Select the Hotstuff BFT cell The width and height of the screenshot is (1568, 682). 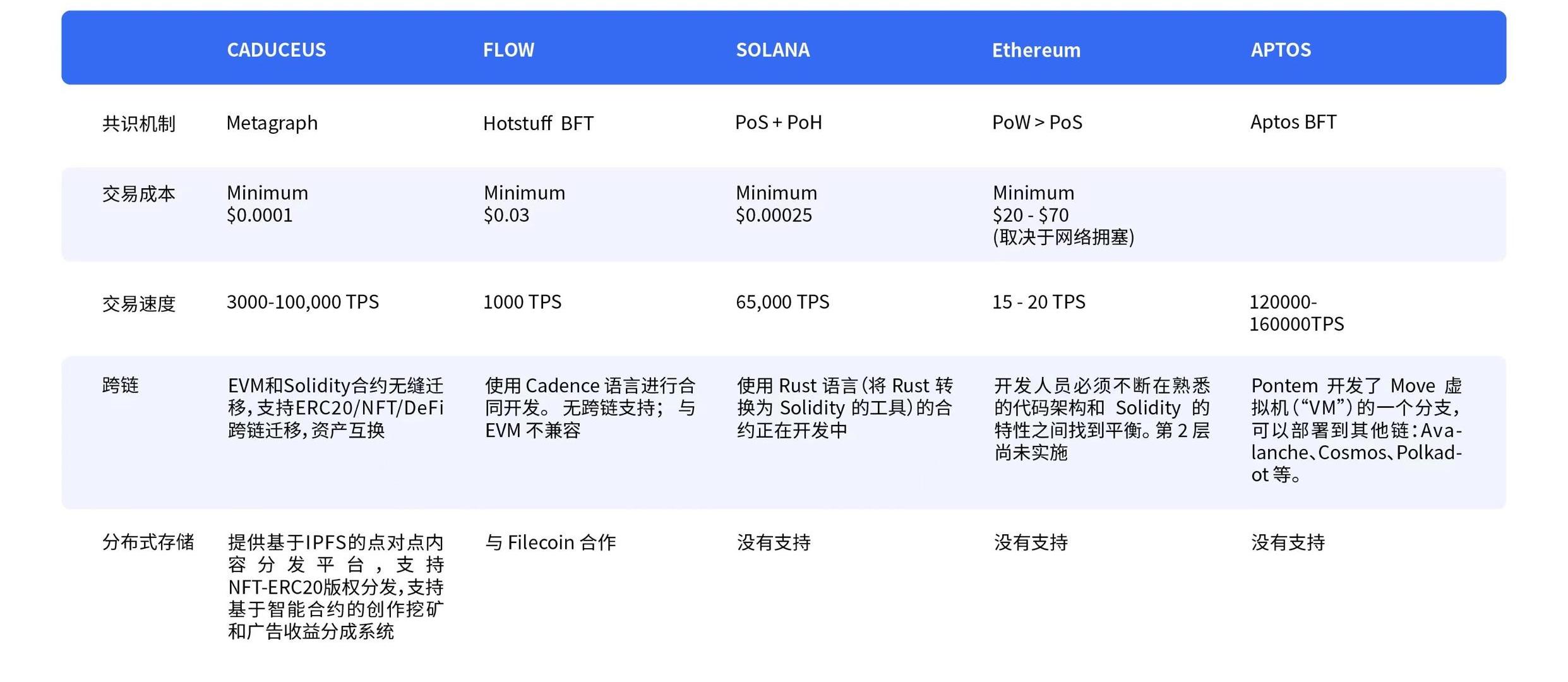[x=538, y=123]
